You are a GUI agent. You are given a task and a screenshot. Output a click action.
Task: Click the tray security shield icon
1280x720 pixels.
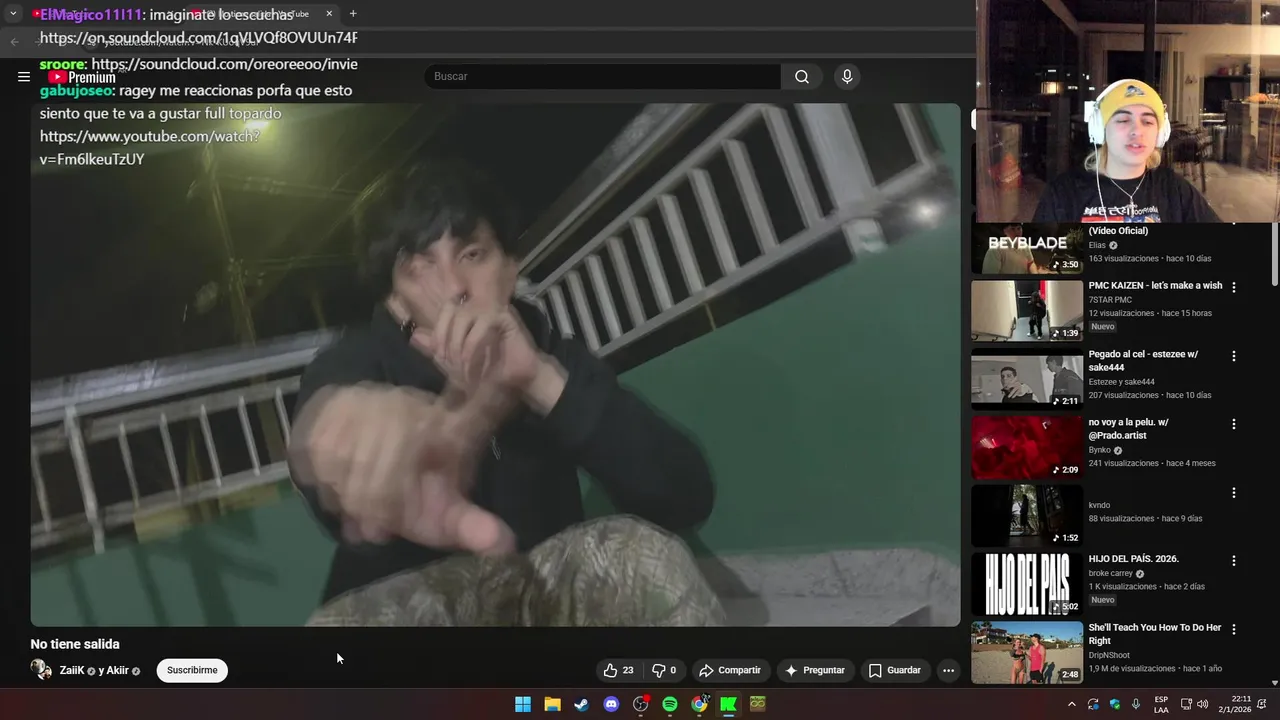pyautogui.click(x=1115, y=704)
